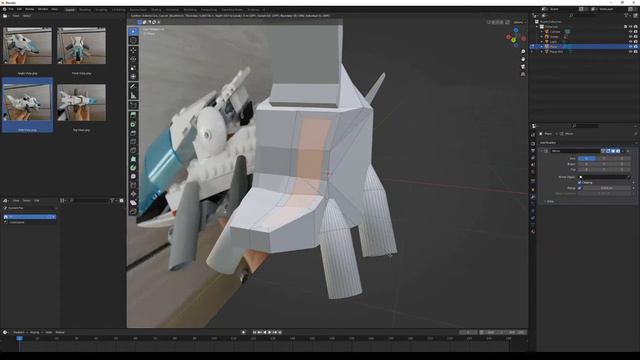The height and width of the screenshot is (360, 640).
Task: Expand the Camera row in the outliner
Action: 542,31
